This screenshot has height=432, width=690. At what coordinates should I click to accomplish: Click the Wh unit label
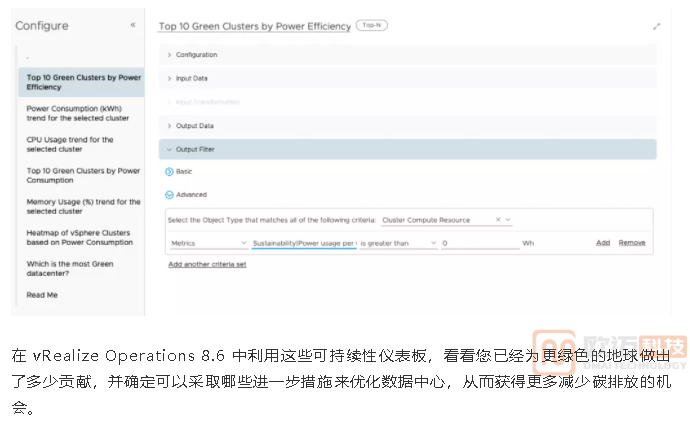pos(528,243)
